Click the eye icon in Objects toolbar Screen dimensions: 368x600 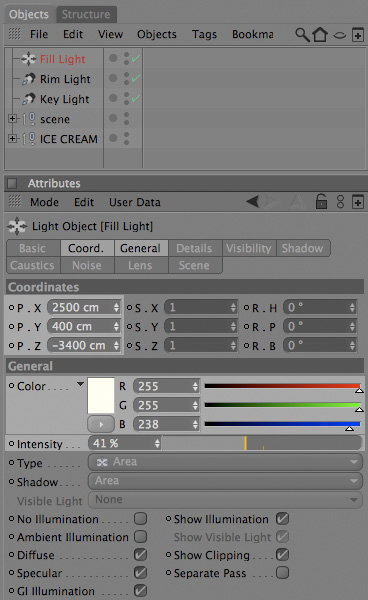point(339,36)
